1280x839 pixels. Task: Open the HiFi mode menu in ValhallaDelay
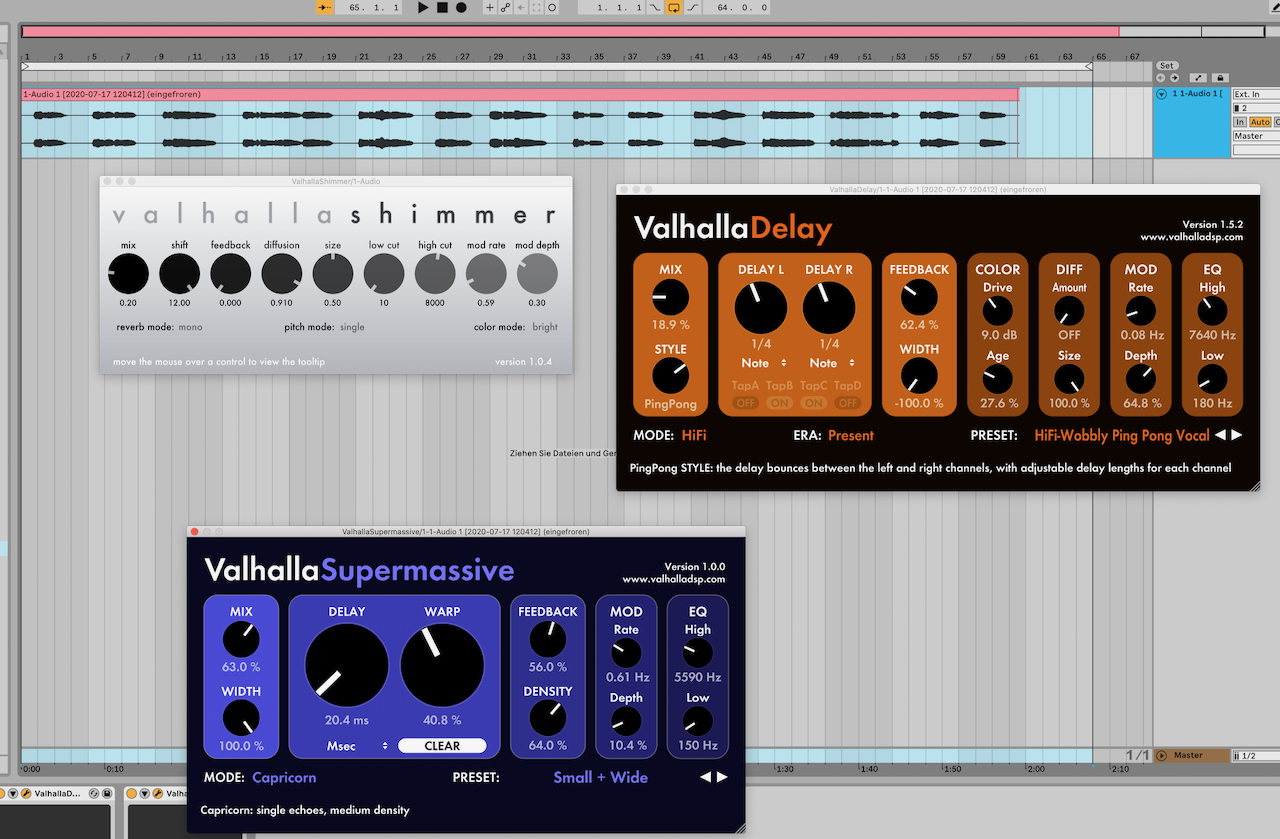[x=694, y=436]
